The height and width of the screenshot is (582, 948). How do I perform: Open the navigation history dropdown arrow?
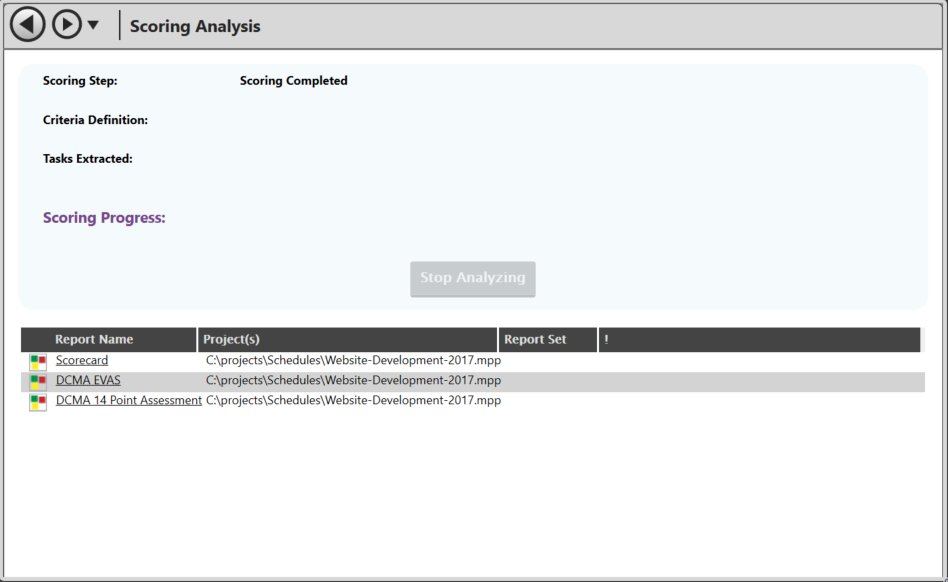[x=93, y=25]
